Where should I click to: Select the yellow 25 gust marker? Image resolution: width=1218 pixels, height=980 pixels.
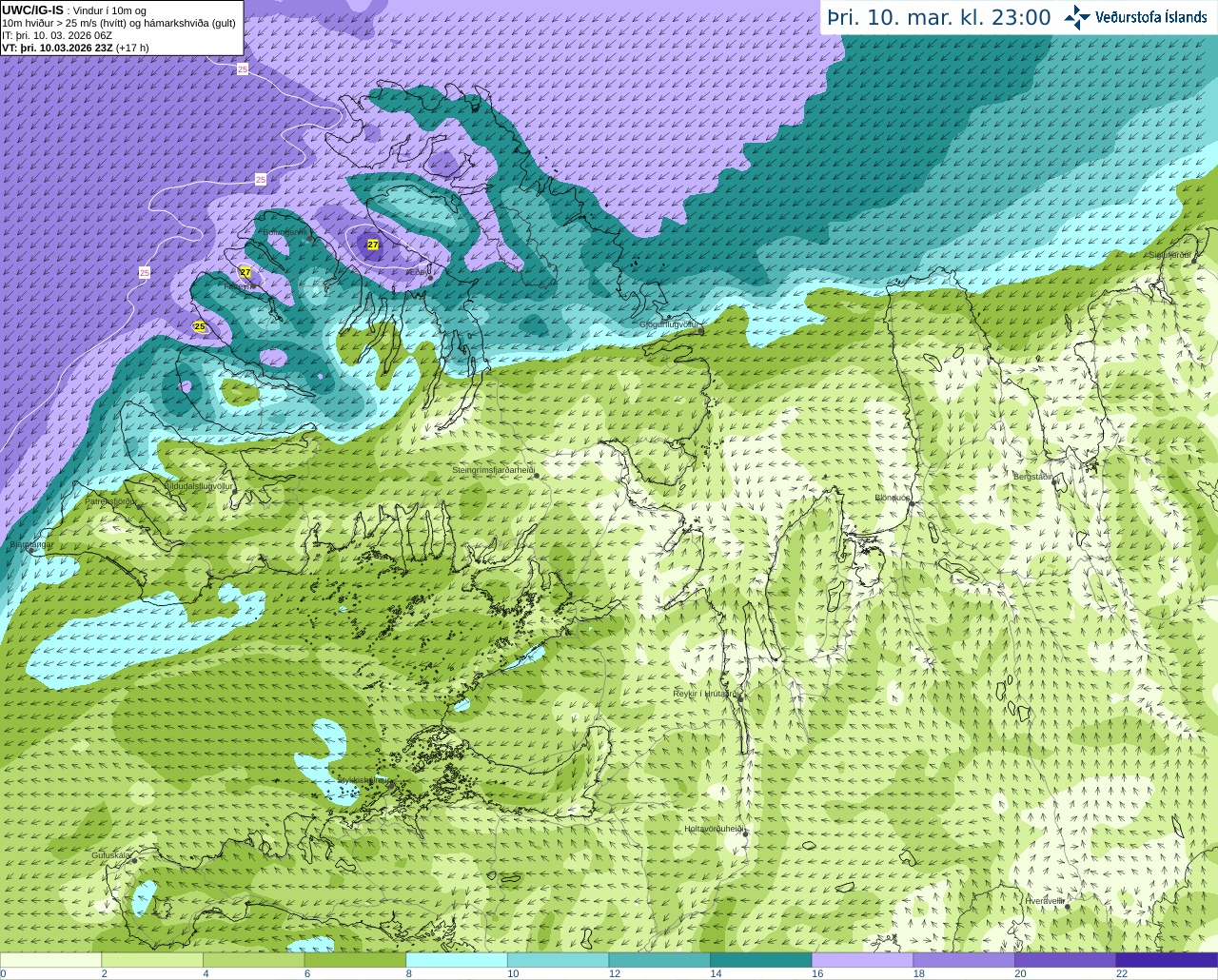pyautogui.click(x=200, y=326)
